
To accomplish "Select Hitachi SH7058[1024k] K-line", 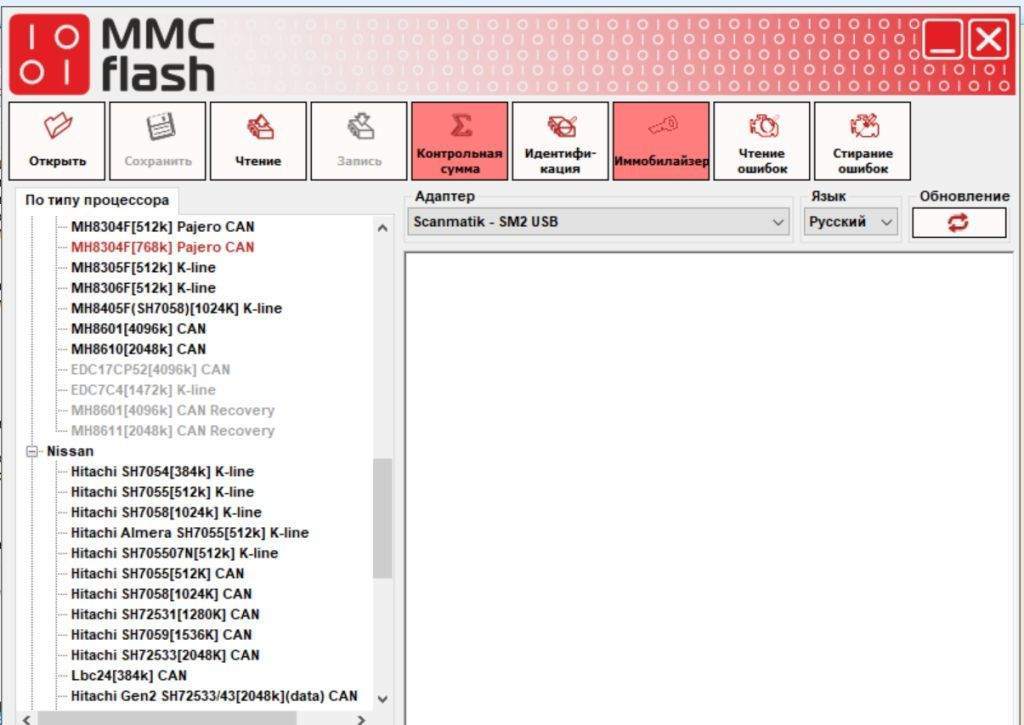I will [166, 512].
